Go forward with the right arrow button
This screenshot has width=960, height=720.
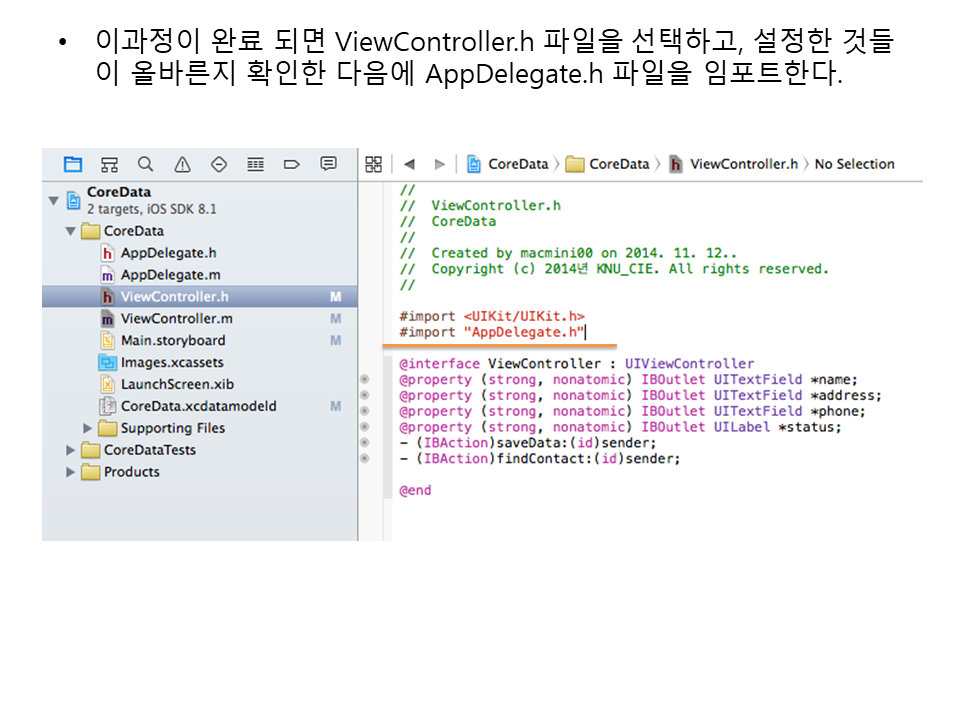[x=439, y=164]
